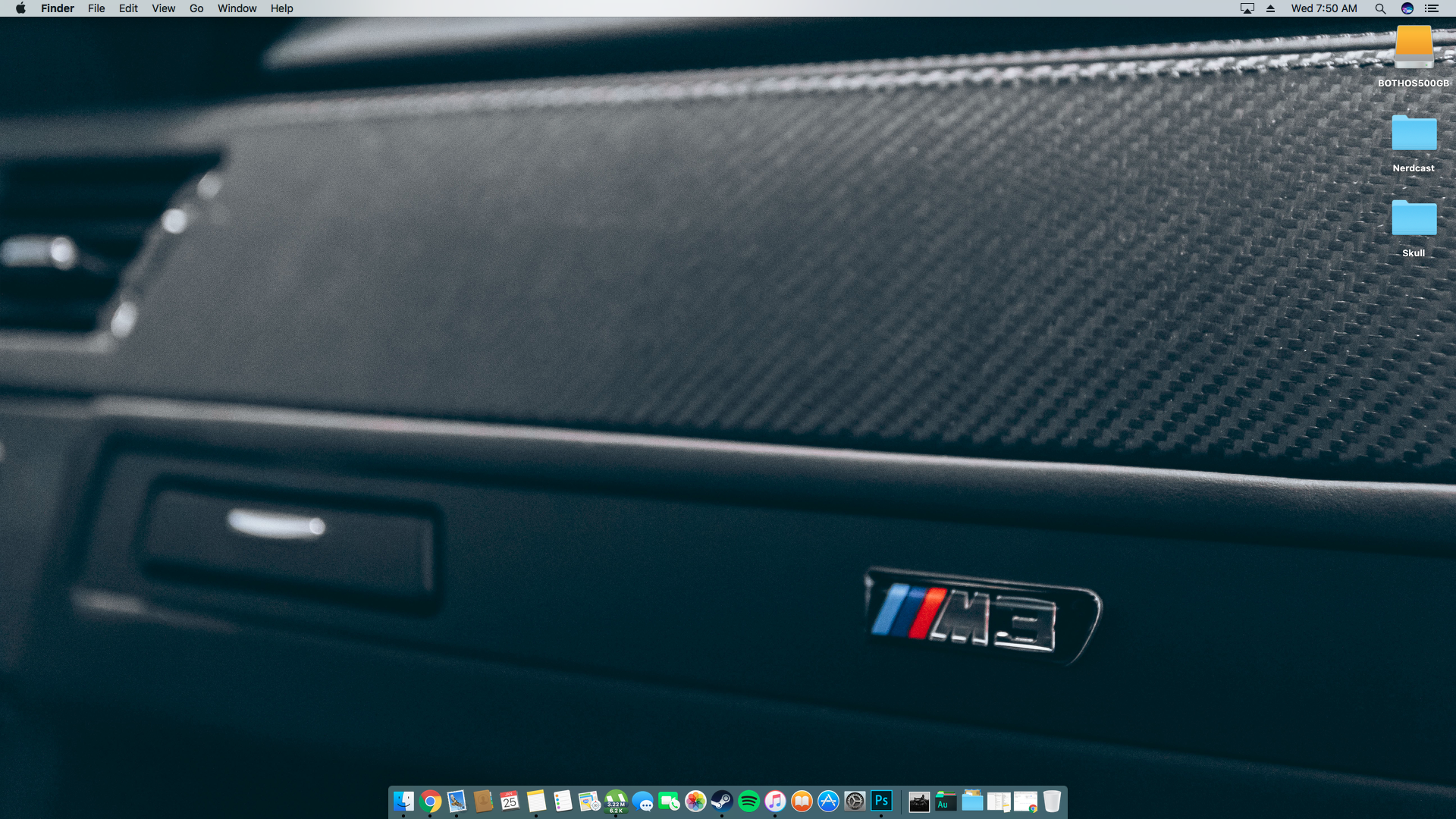Open the Mail app in the Dock
The height and width of the screenshot is (819, 1456).
[x=457, y=801]
